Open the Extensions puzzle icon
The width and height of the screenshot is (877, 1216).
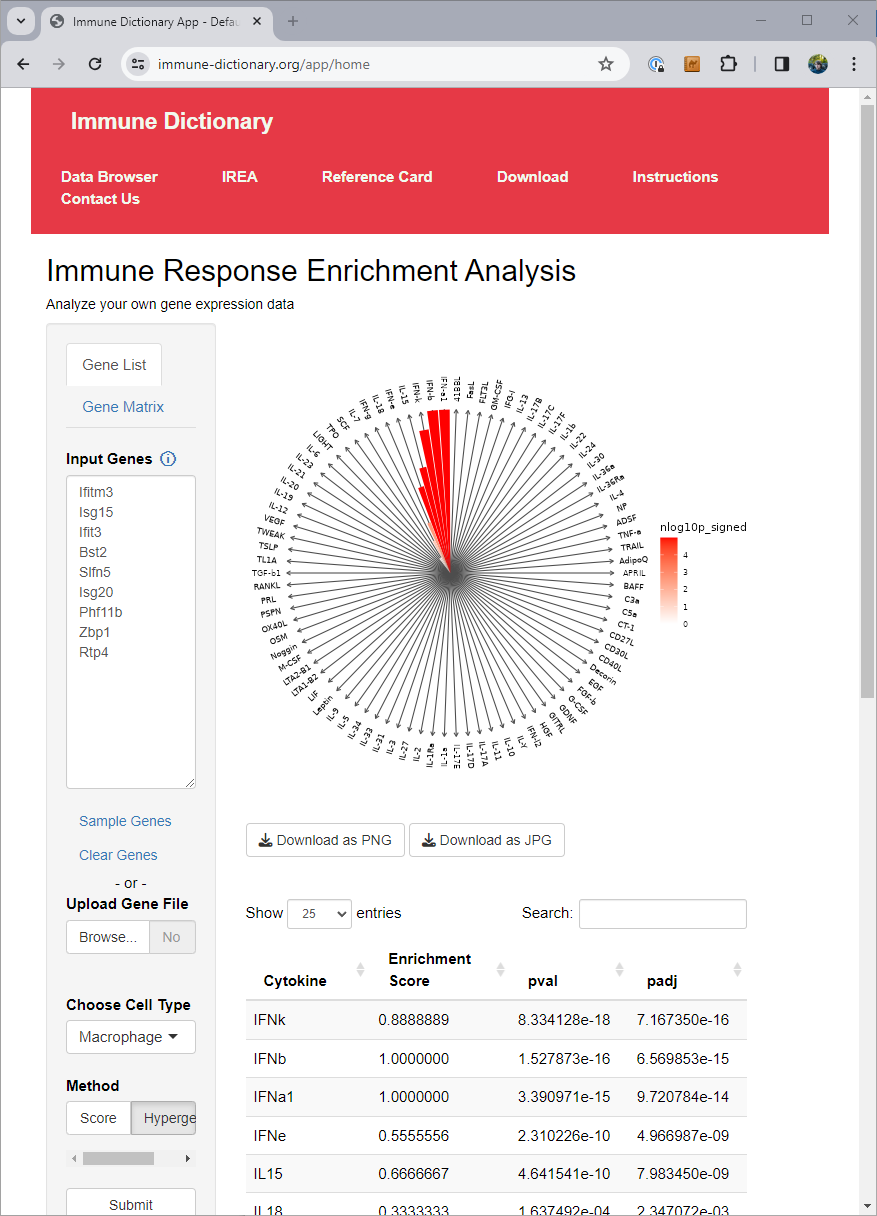click(728, 64)
